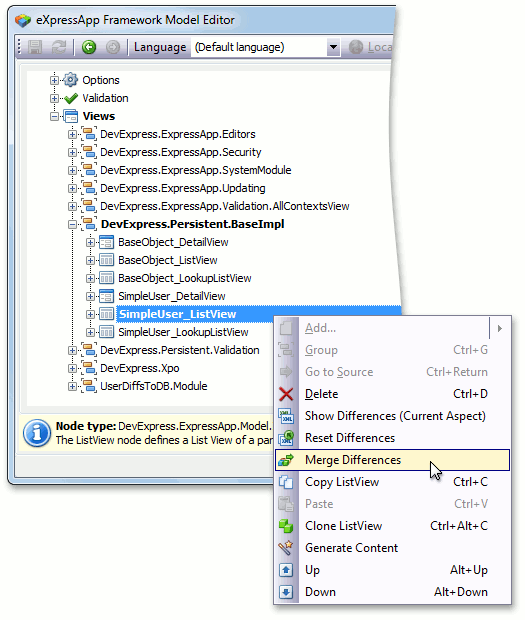
Task: Click the SimpleUser_DetailView node icon
Action: pyautogui.click(x=106, y=296)
